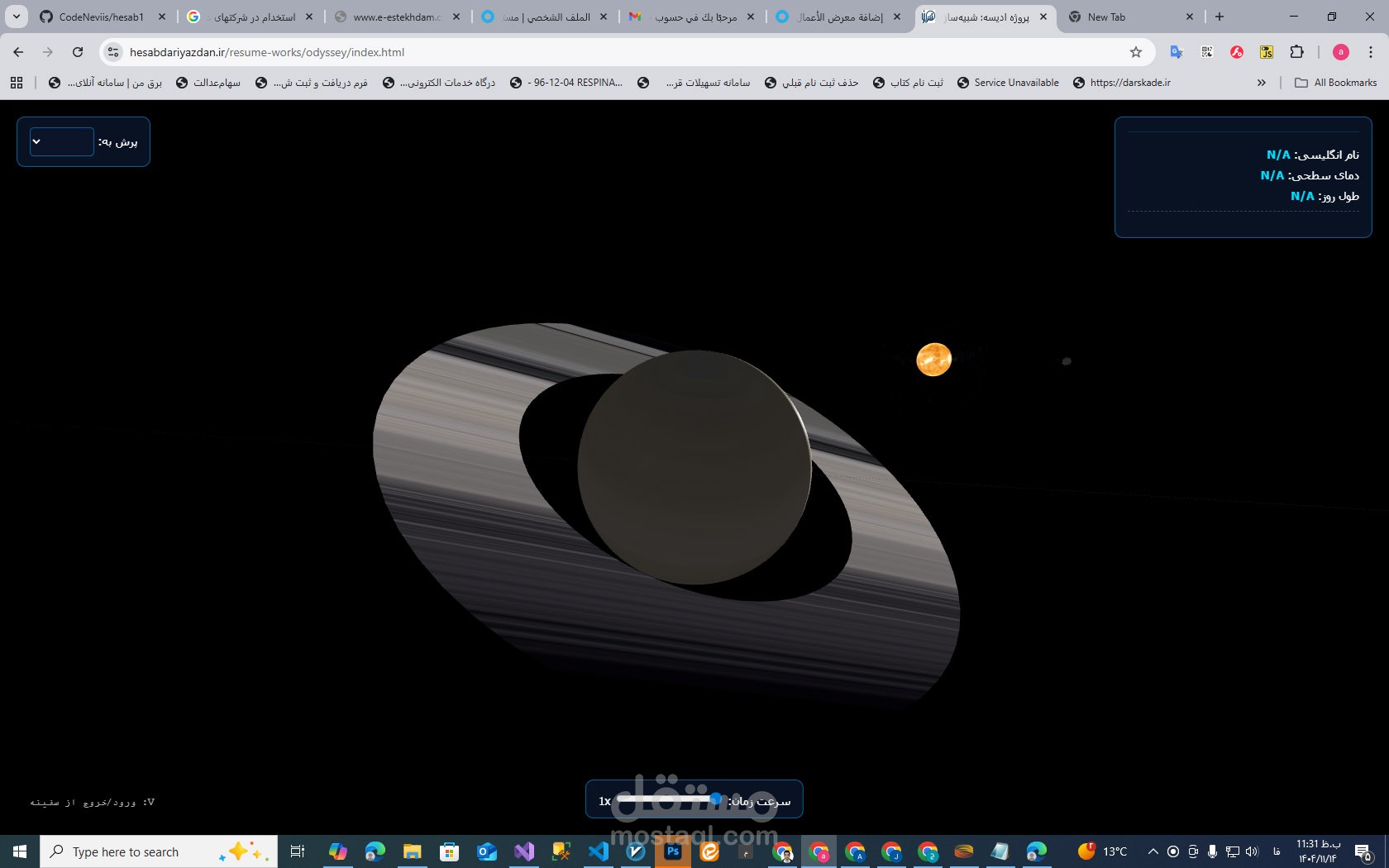Open the 'برق من | سامانه آنلای' bookmark

coord(105,83)
